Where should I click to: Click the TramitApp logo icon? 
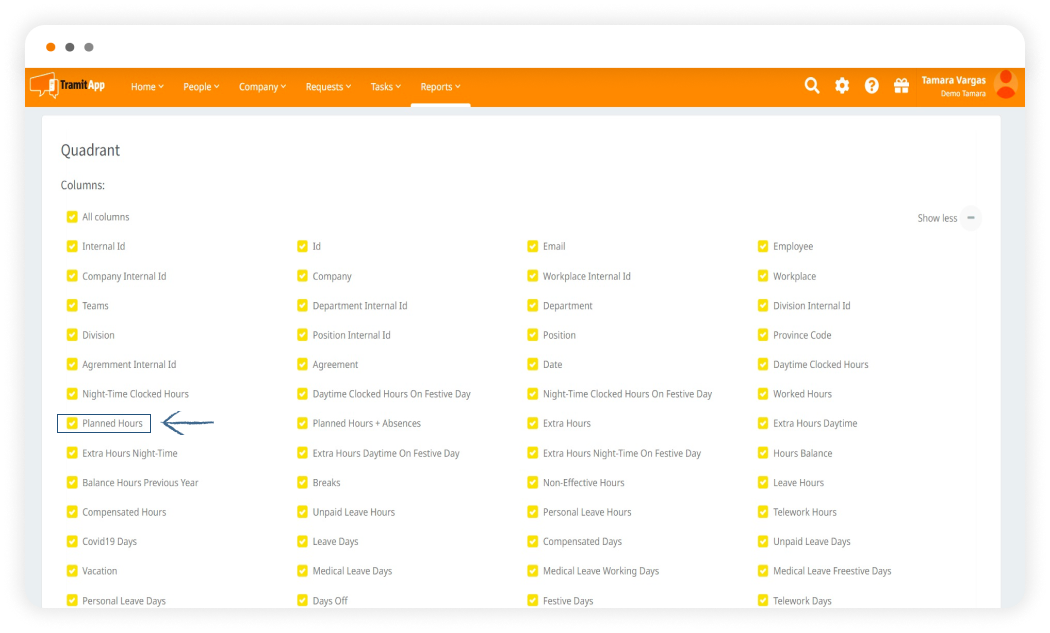pyautogui.click(x=43, y=86)
